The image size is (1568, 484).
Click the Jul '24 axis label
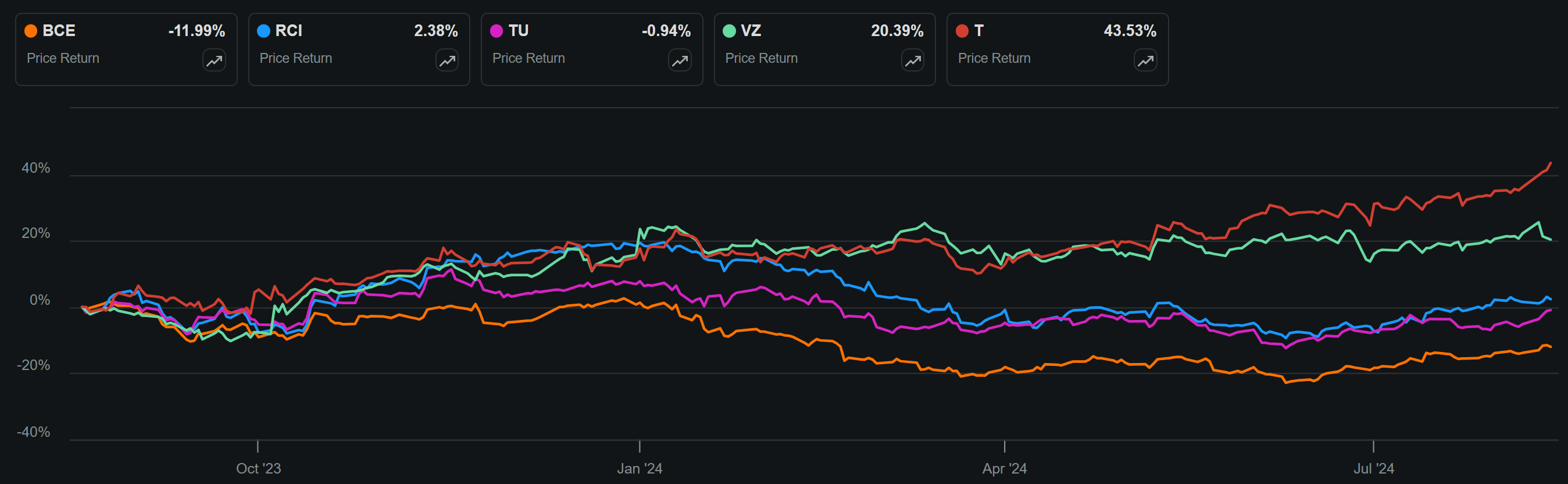[1374, 469]
